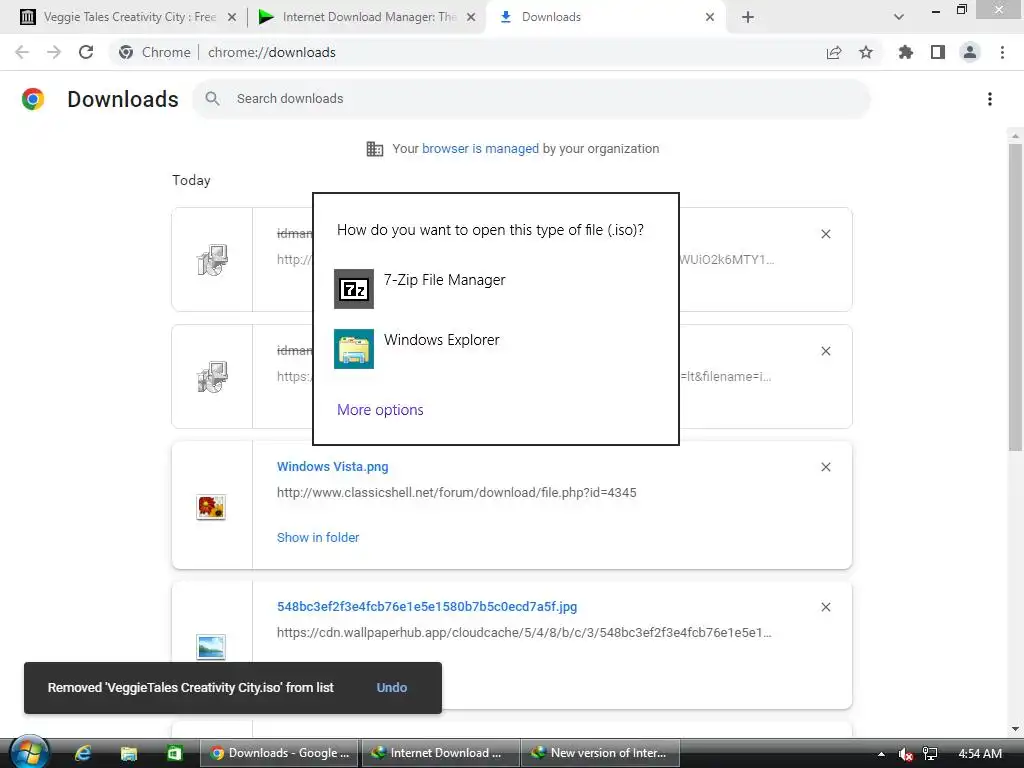Viewport: 1024px width, 768px height.
Task: Launch Internet Explorer from the taskbar
Action: coord(83,753)
